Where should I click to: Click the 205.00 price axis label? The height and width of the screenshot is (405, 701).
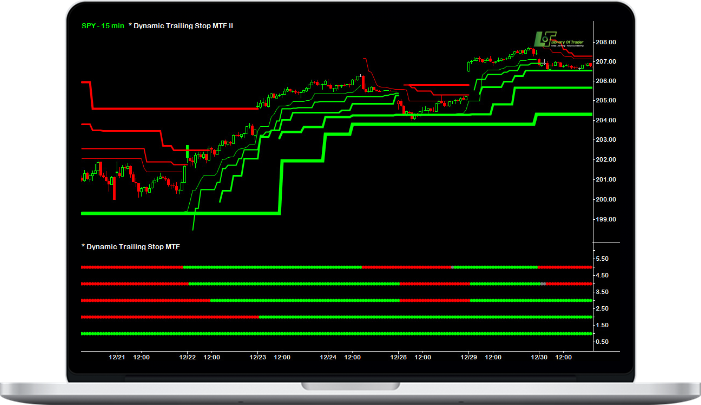tap(606, 100)
